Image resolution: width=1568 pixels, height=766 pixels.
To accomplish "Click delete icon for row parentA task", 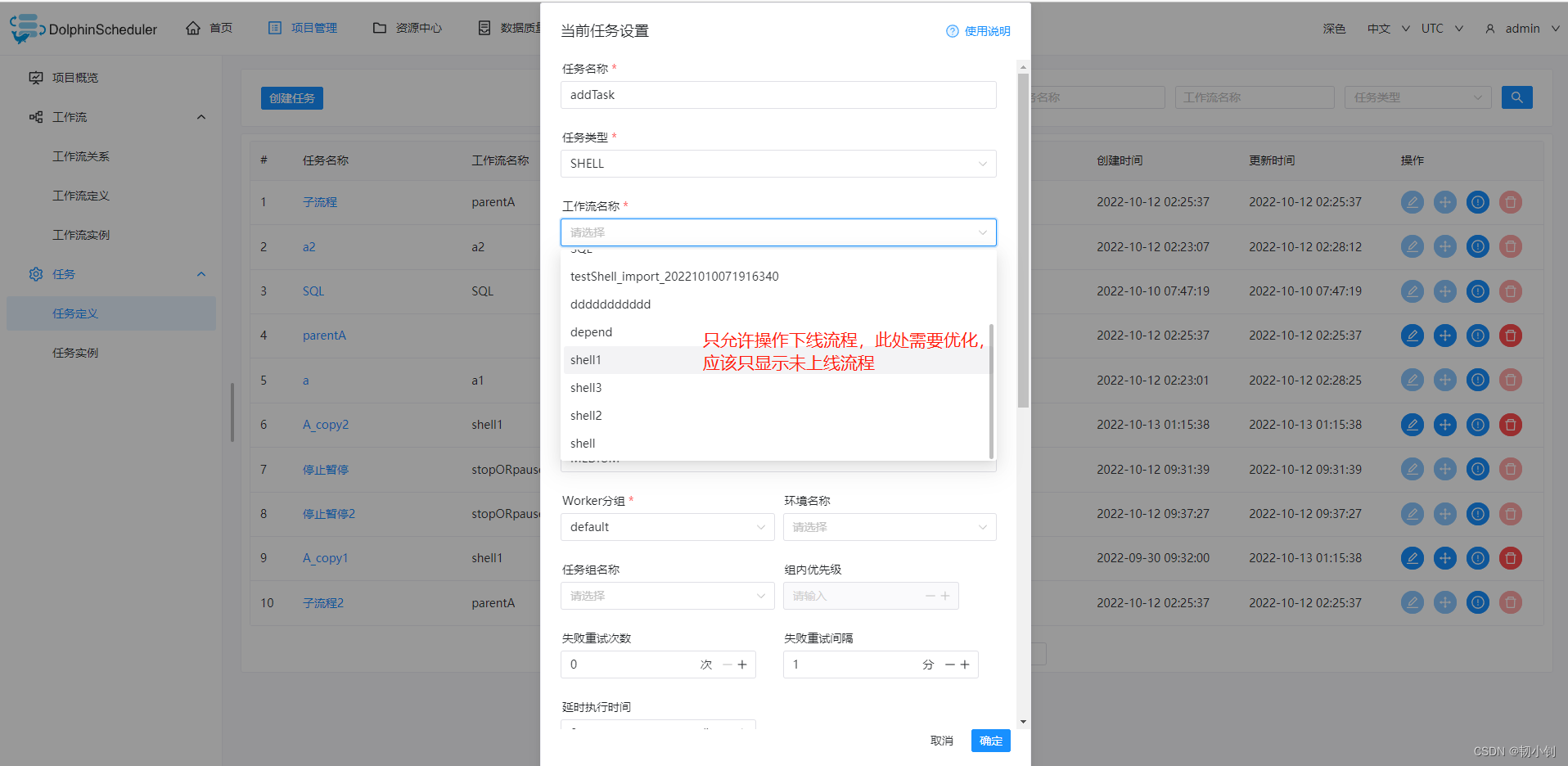I will (x=1510, y=336).
